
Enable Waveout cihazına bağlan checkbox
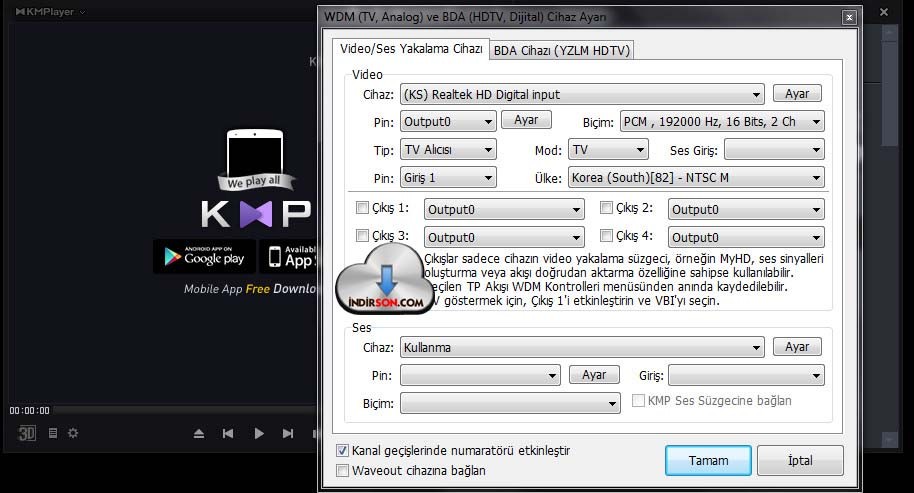pos(343,470)
